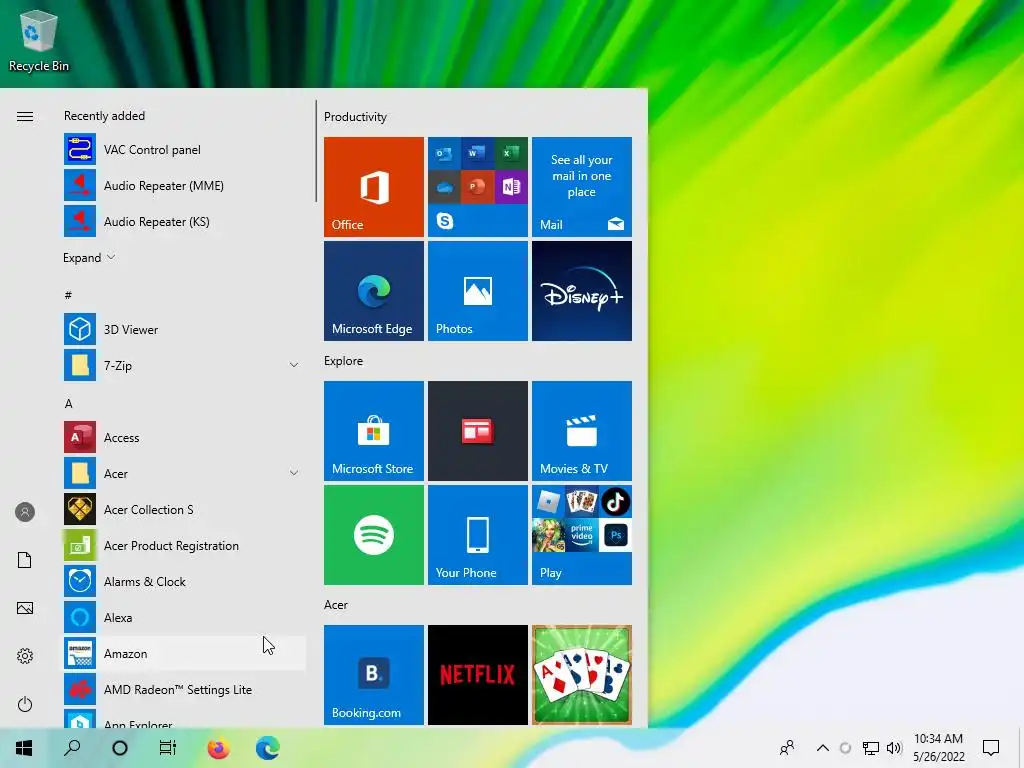The width and height of the screenshot is (1024, 768).
Task: Open the Skype icon in Office tile group
Action: tap(445, 221)
